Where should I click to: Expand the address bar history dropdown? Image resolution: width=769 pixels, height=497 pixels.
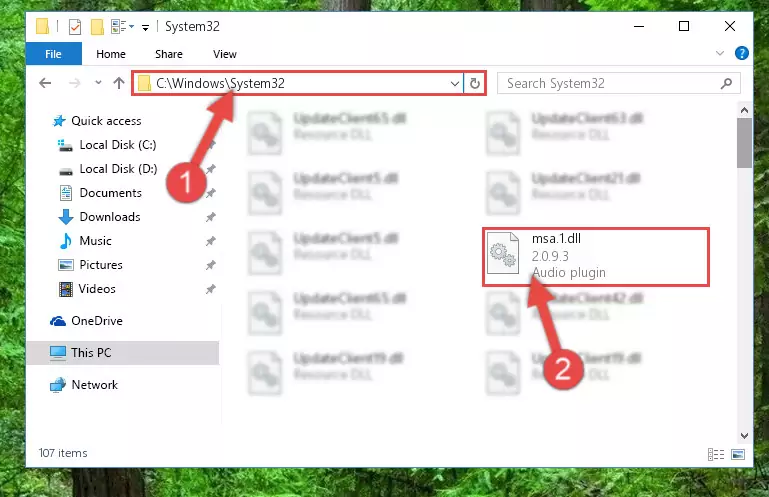tap(455, 83)
